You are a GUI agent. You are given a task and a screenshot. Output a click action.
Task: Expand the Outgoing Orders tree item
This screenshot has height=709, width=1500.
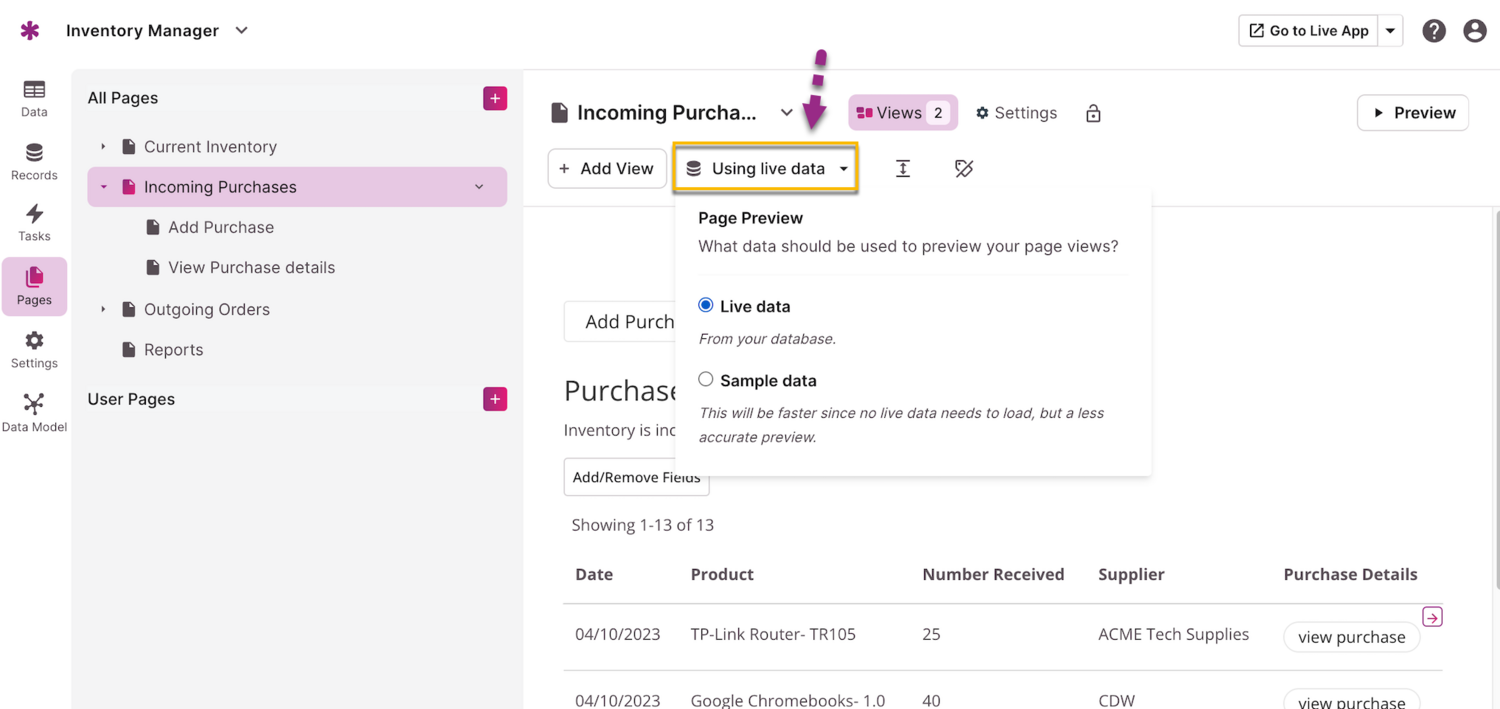(103, 310)
